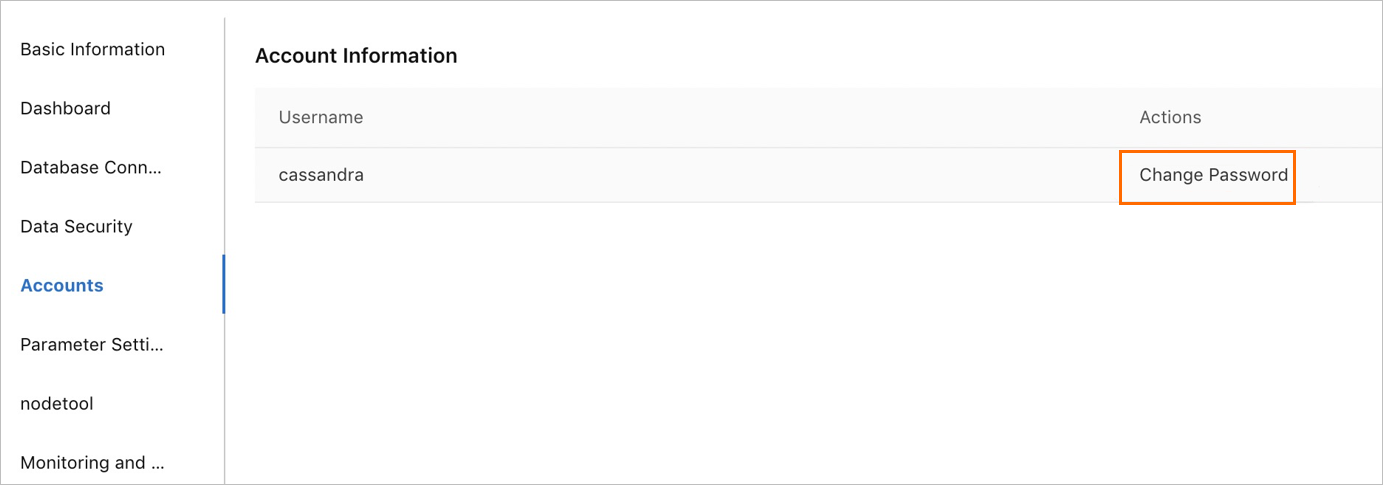Select the Accounts sidebar item

coord(62,285)
